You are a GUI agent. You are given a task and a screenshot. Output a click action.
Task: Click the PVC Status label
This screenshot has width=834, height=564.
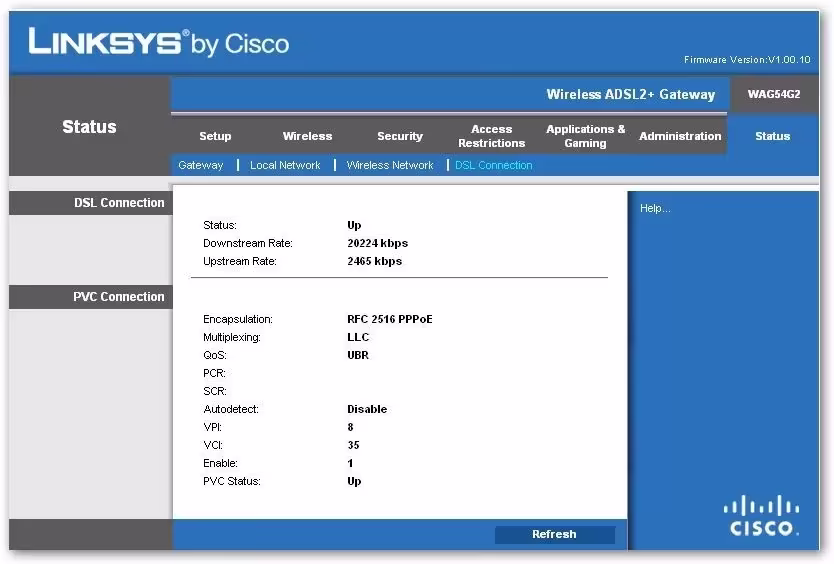click(232, 482)
